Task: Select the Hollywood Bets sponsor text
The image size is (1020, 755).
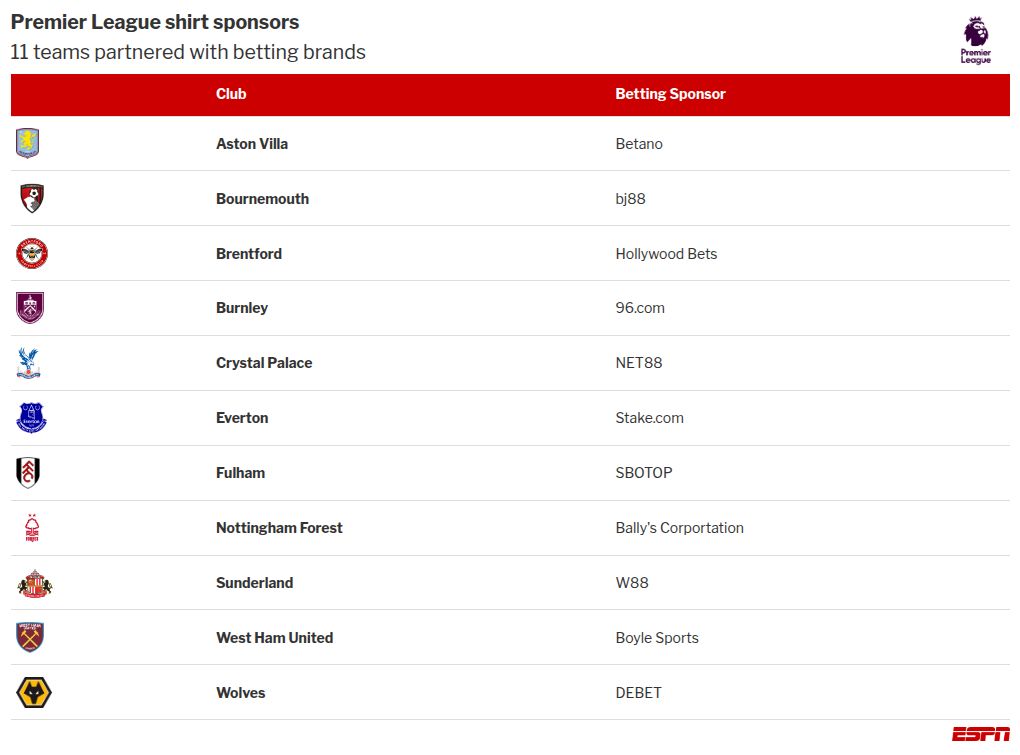Action: click(x=666, y=254)
